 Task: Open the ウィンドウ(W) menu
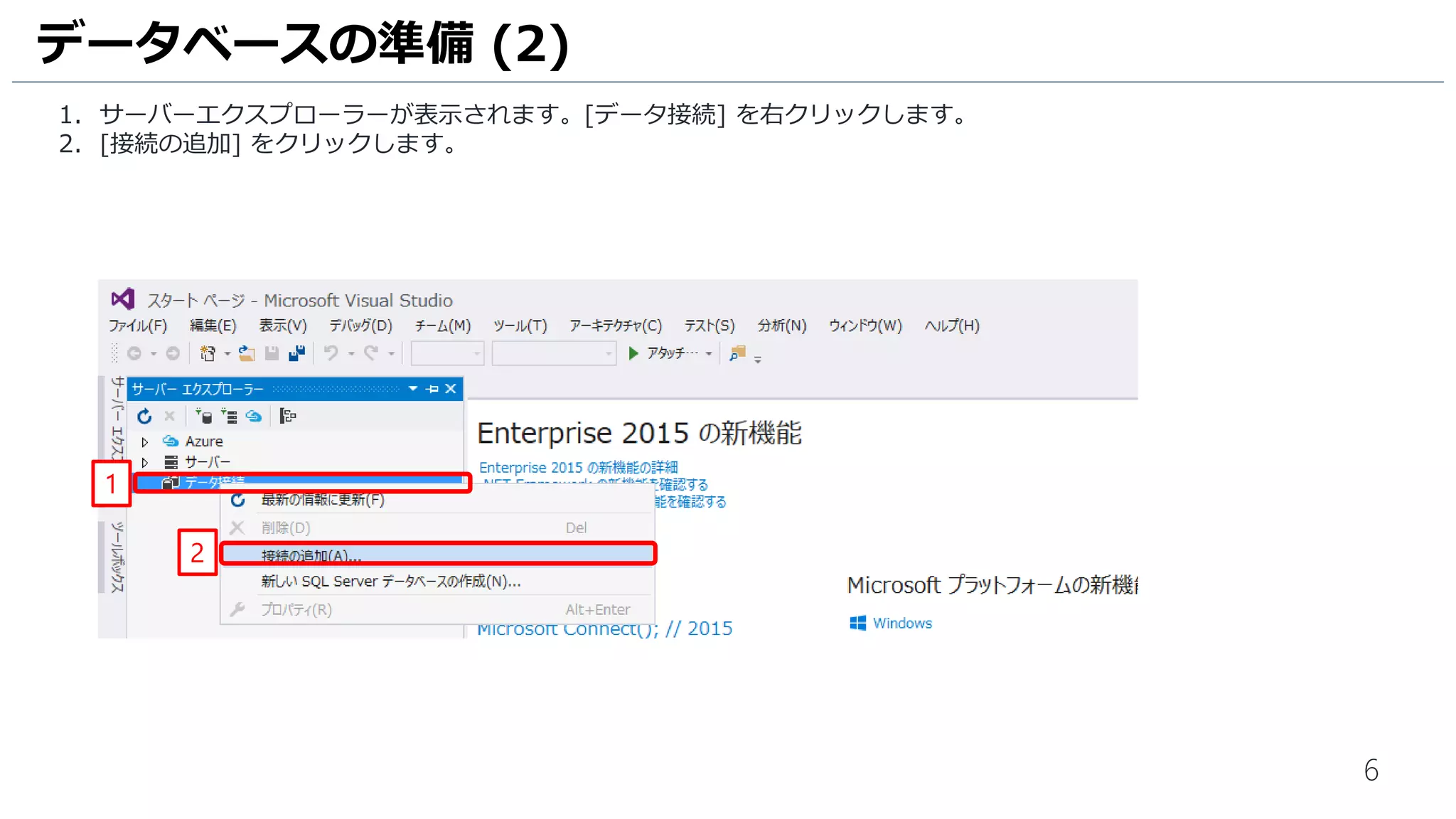(865, 326)
